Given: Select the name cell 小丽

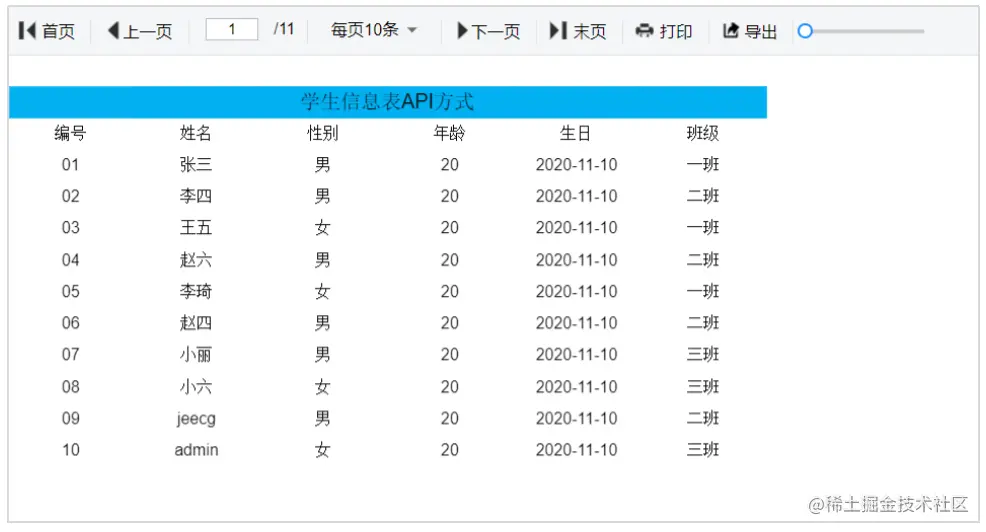Looking at the screenshot, I should [x=196, y=354].
